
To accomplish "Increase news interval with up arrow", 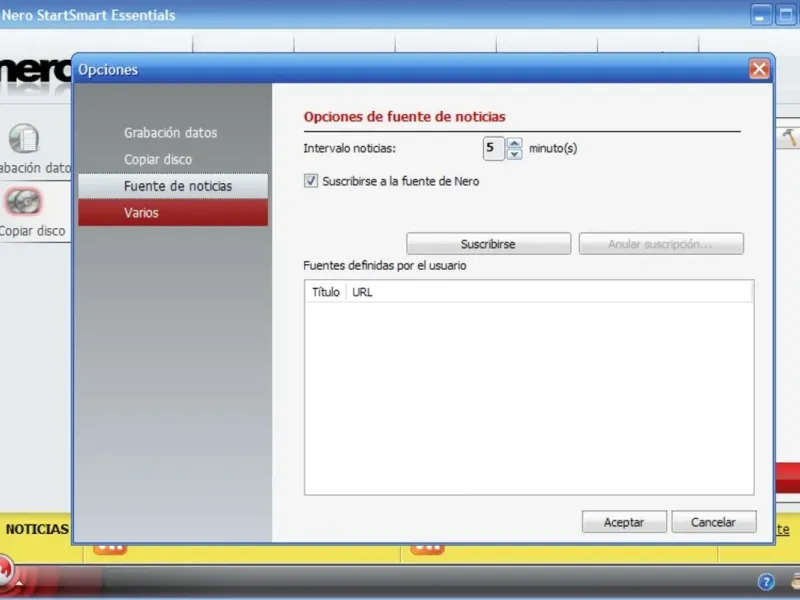I will (514, 143).
